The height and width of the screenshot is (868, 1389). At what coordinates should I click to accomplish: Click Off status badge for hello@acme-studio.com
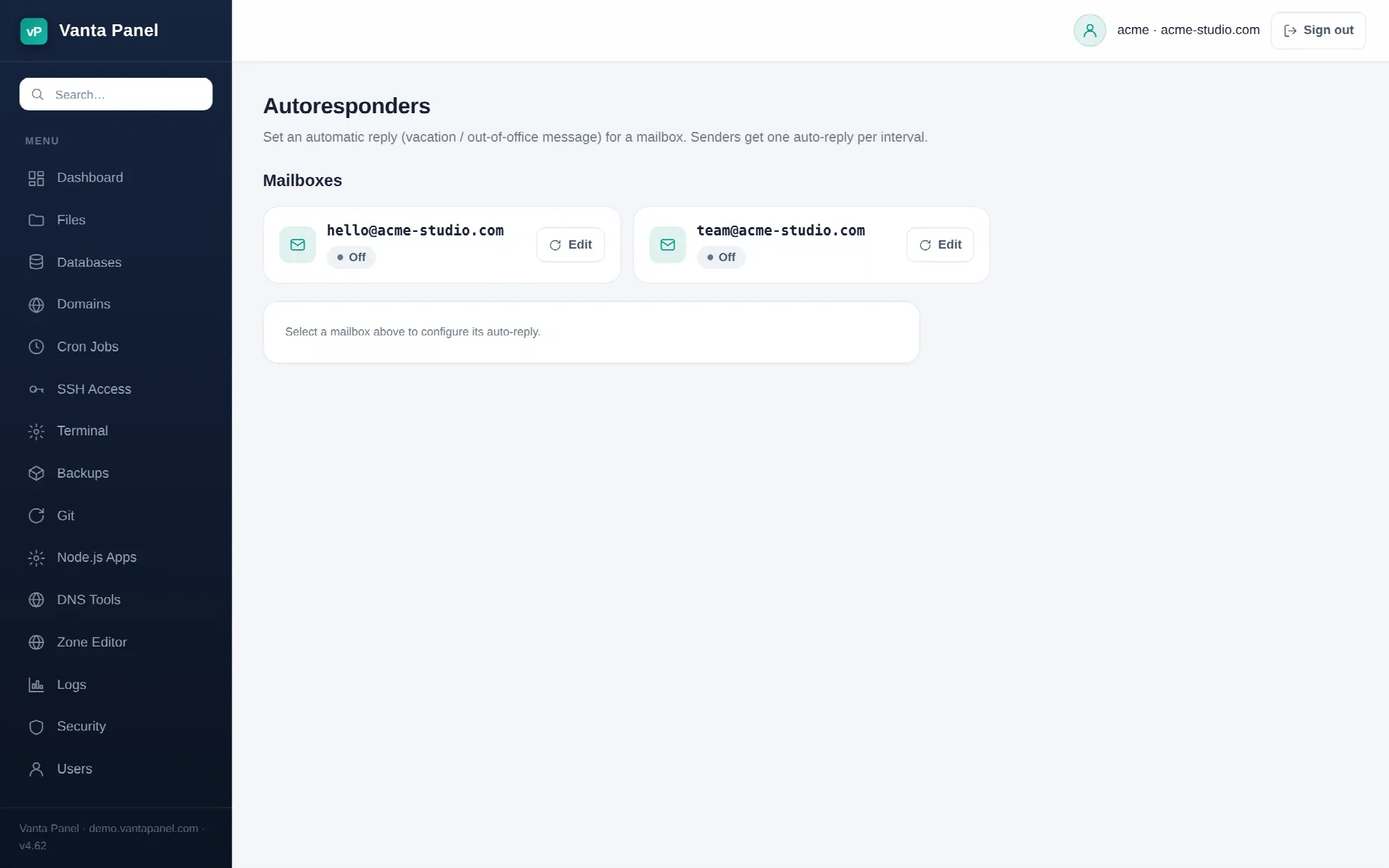click(351, 257)
